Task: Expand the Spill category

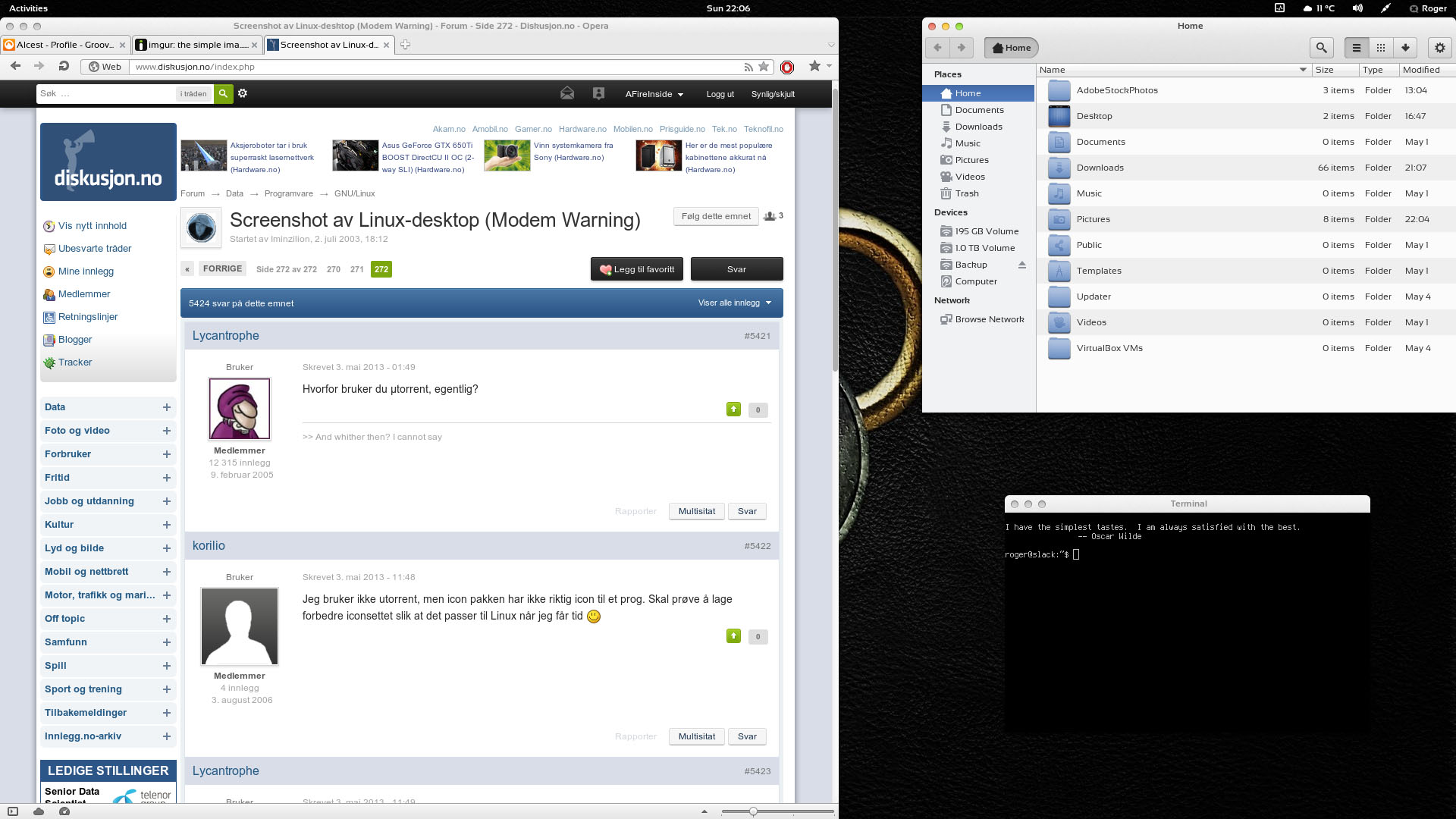Action: tap(167, 666)
